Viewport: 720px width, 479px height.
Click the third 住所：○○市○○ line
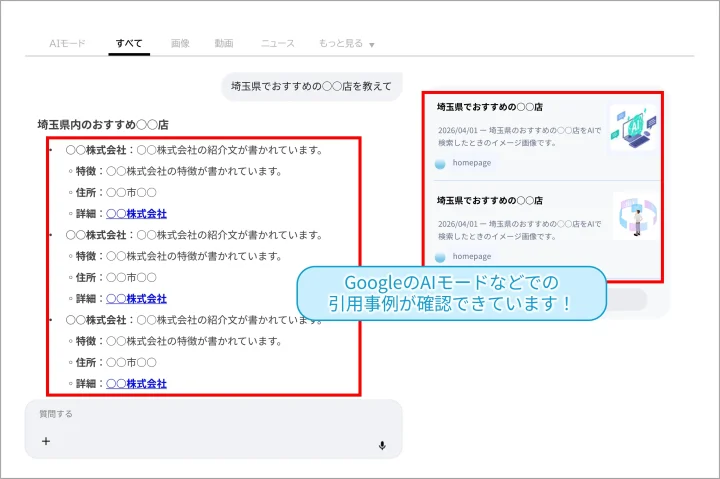pyautogui.click(x=112, y=362)
